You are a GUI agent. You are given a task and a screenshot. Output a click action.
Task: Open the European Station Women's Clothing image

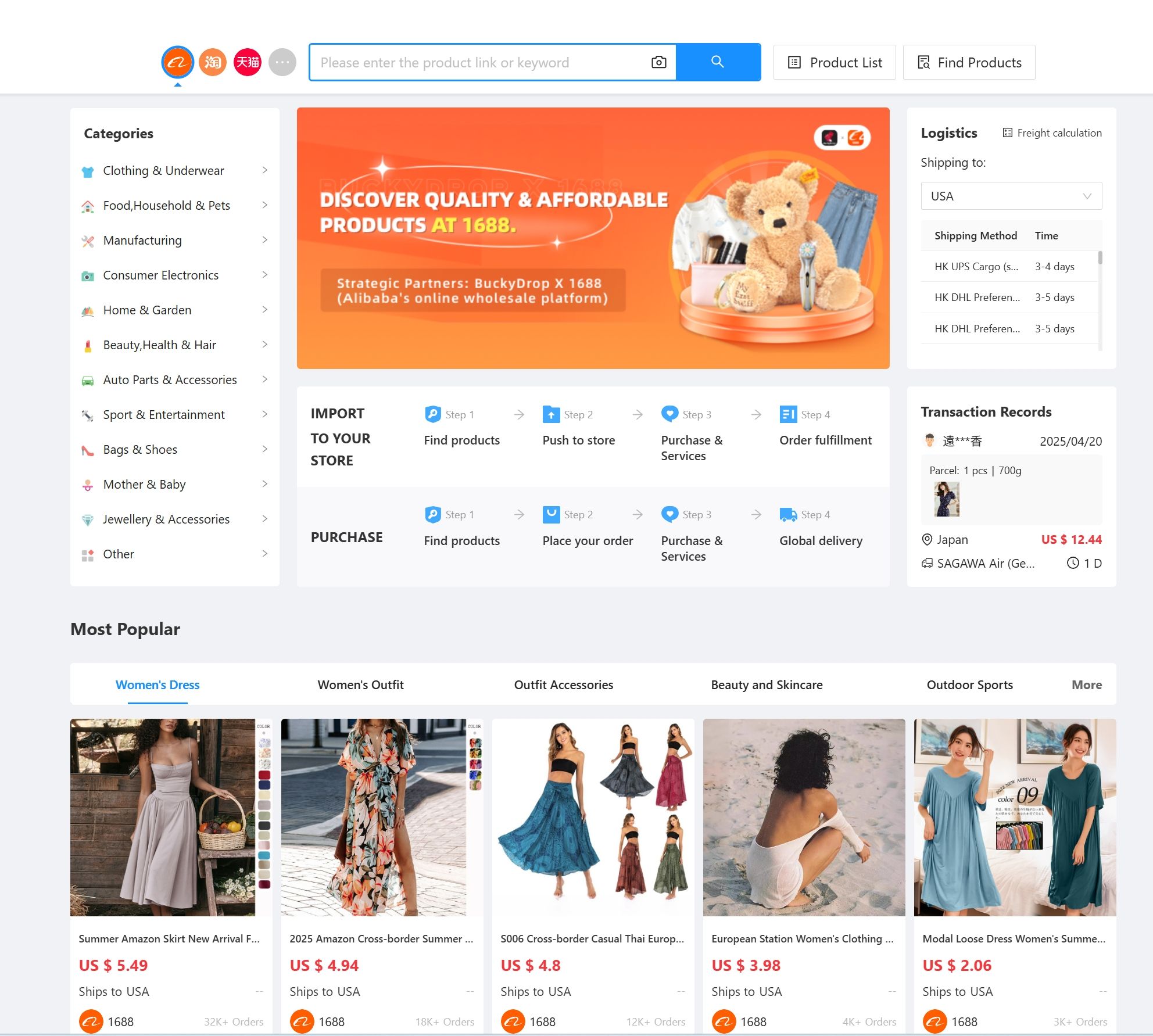[804, 817]
